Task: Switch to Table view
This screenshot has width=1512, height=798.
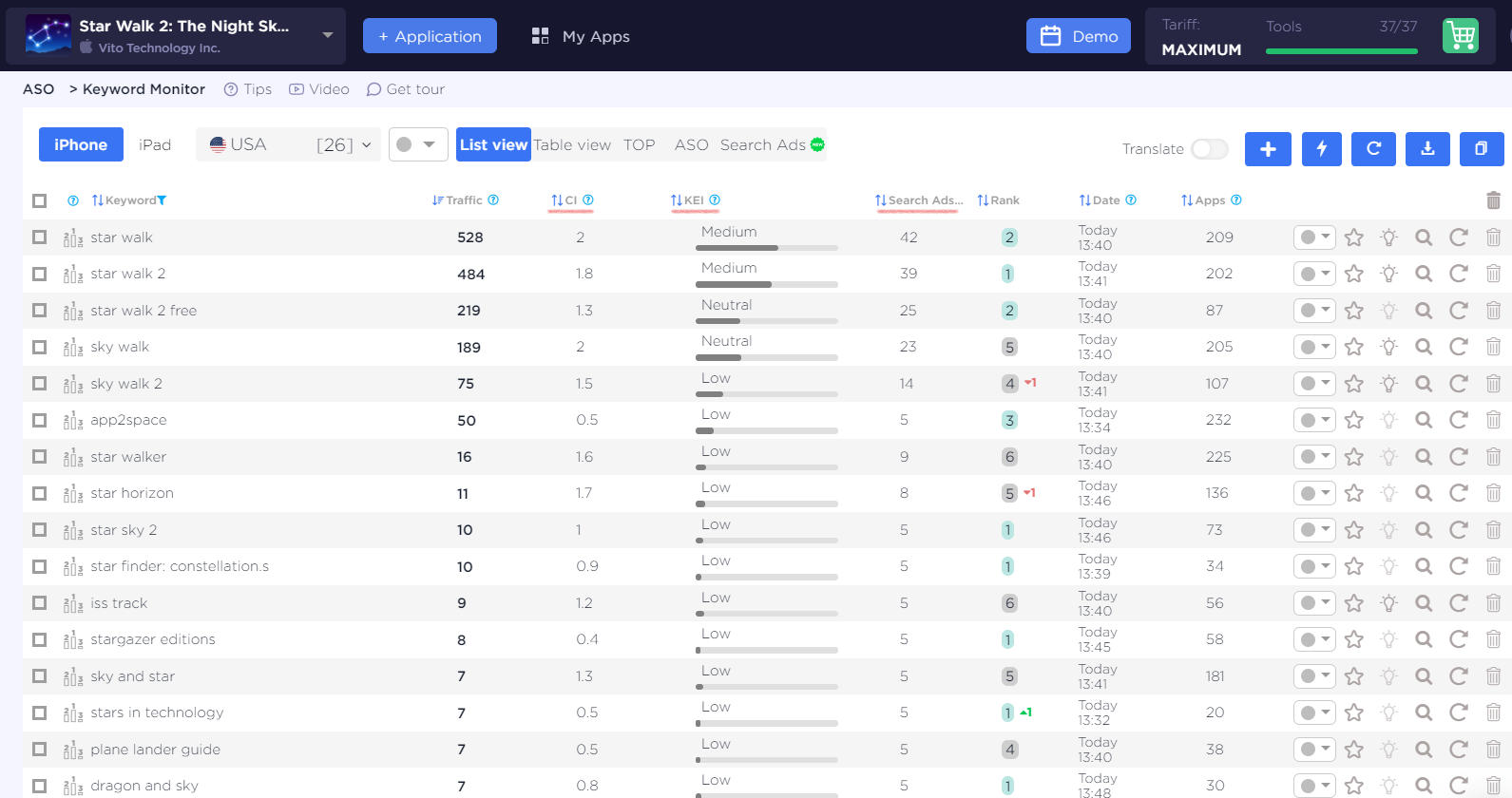Action: (572, 144)
